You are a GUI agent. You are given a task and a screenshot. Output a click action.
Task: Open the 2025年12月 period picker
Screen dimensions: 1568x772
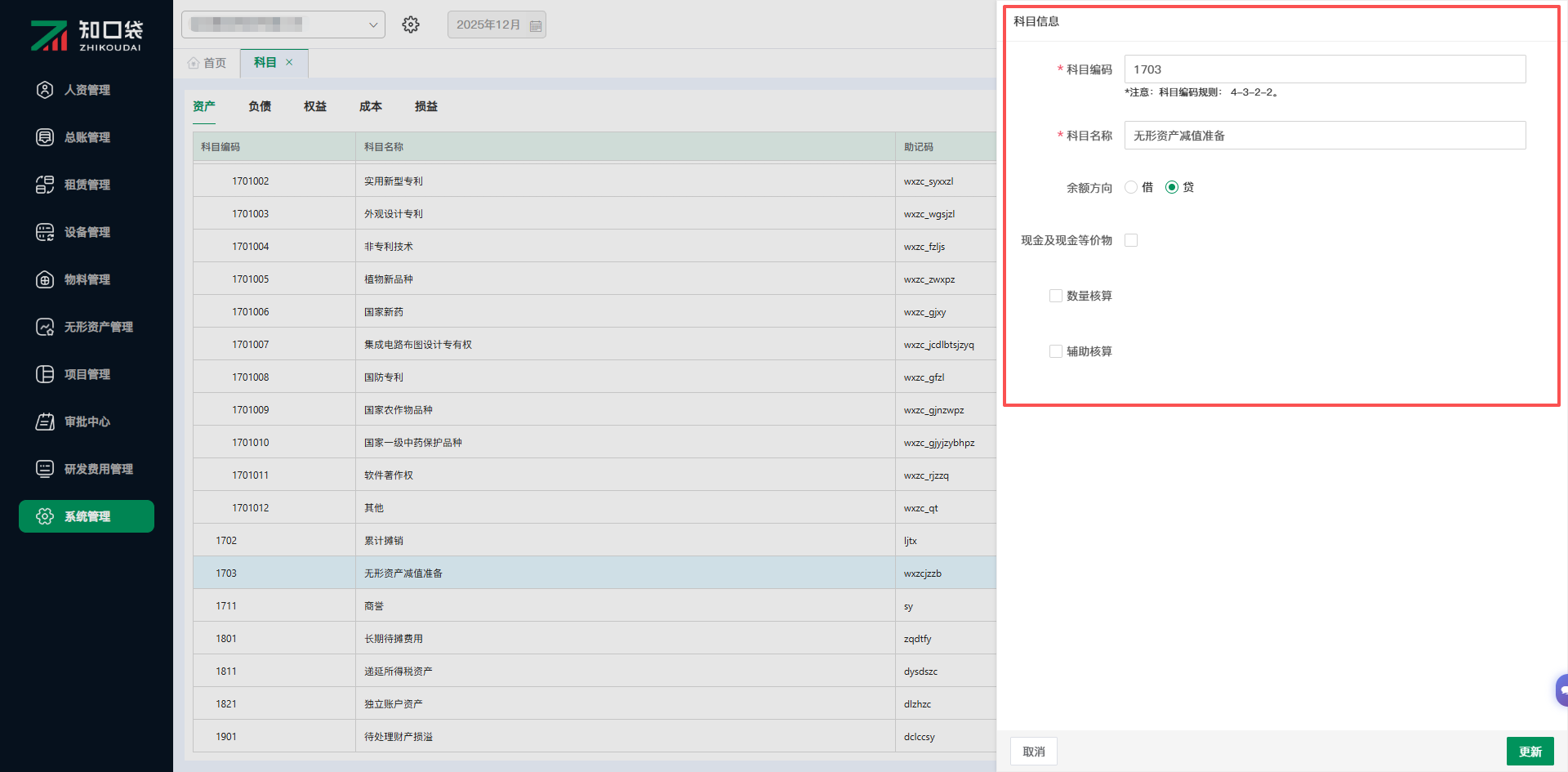(x=497, y=25)
